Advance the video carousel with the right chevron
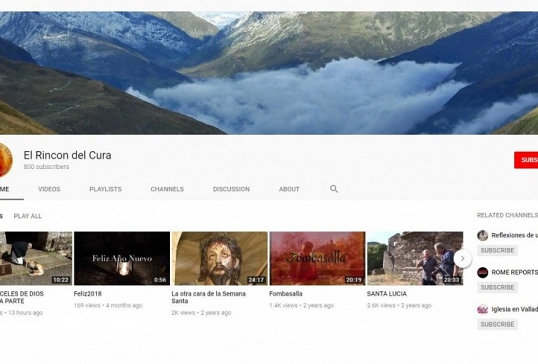Image resolution: width=538 pixels, height=364 pixels. point(462,258)
